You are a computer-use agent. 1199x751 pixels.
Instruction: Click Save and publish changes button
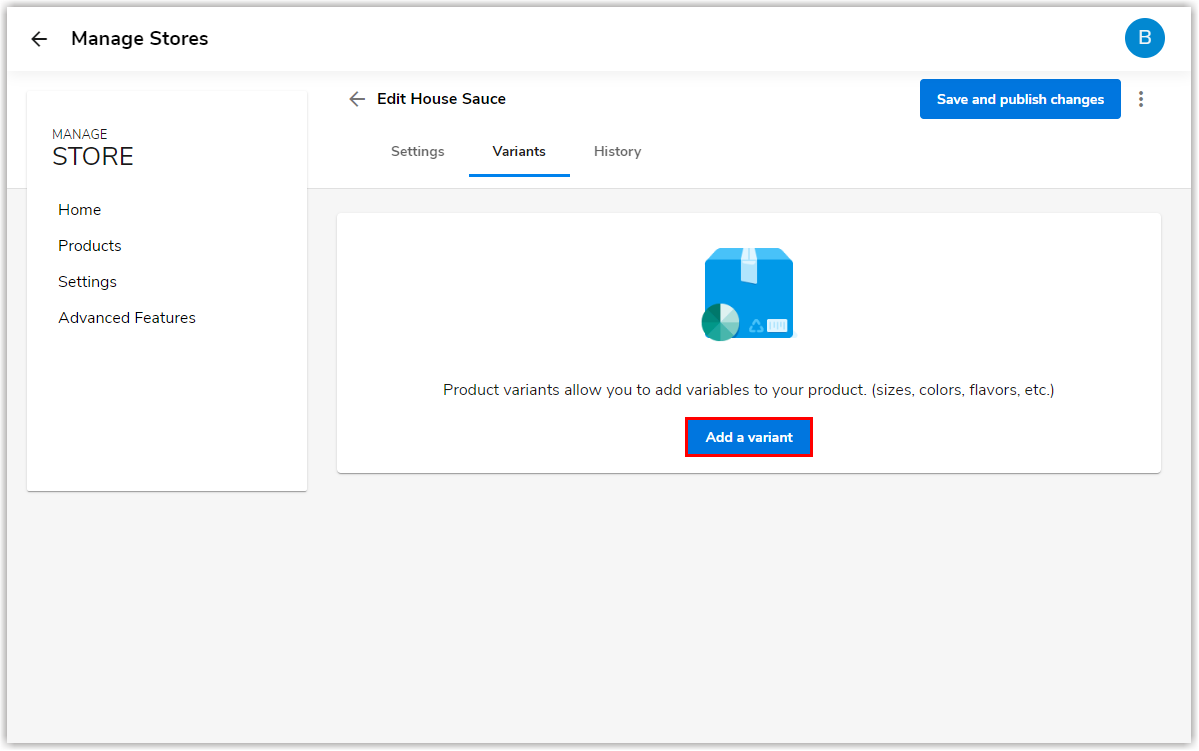(1020, 99)
